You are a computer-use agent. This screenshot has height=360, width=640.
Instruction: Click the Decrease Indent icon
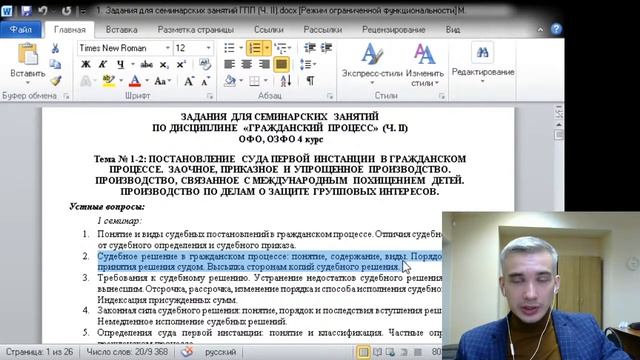310,48
